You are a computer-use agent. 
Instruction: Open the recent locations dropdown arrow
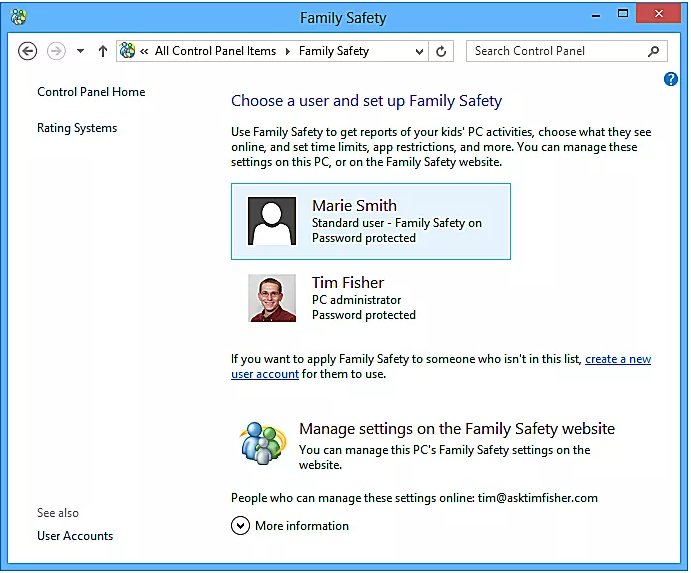tap(80, 51)
